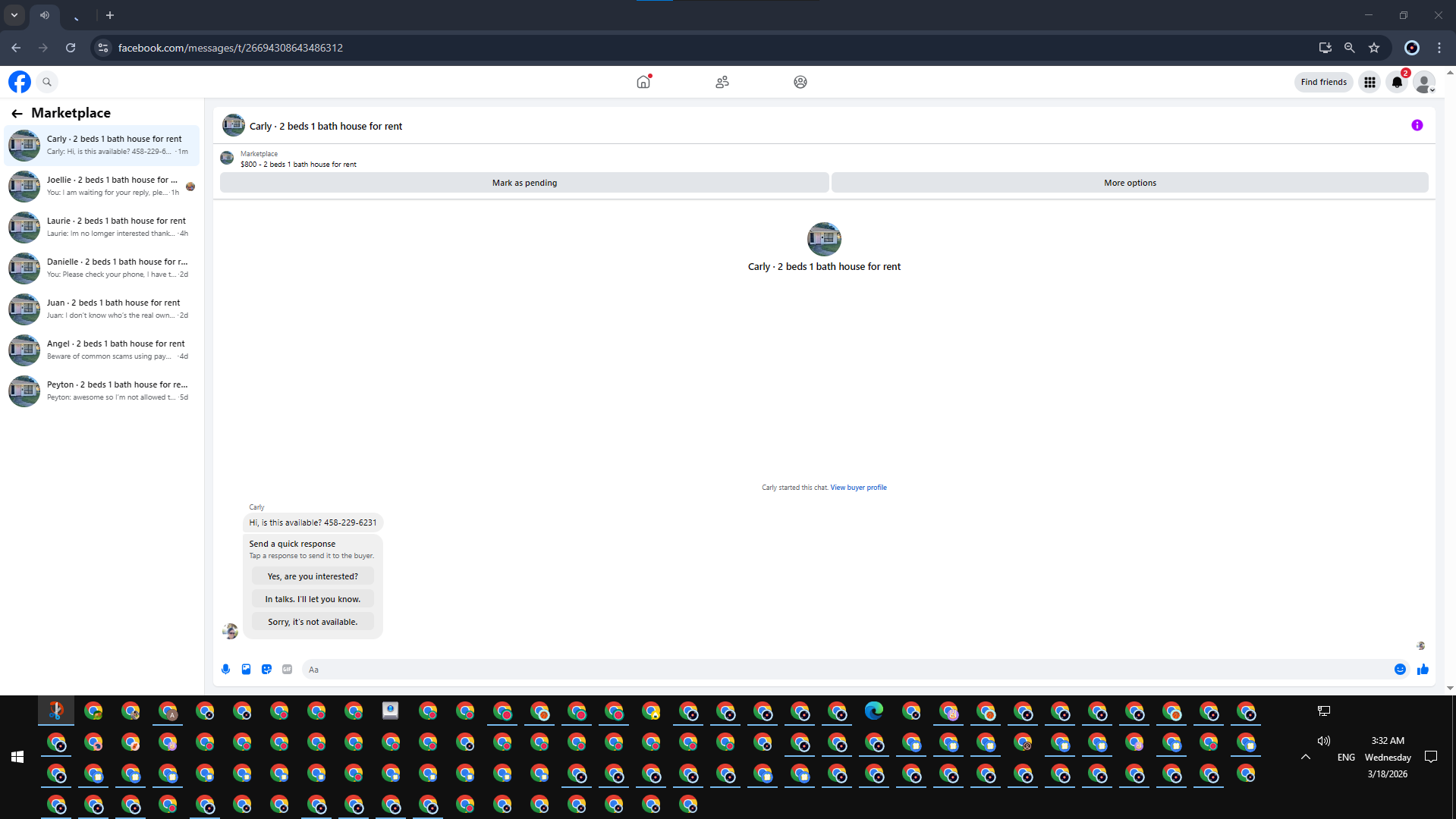Send a thumbs-up like
1456x819 pixels.
point(1423,669)
